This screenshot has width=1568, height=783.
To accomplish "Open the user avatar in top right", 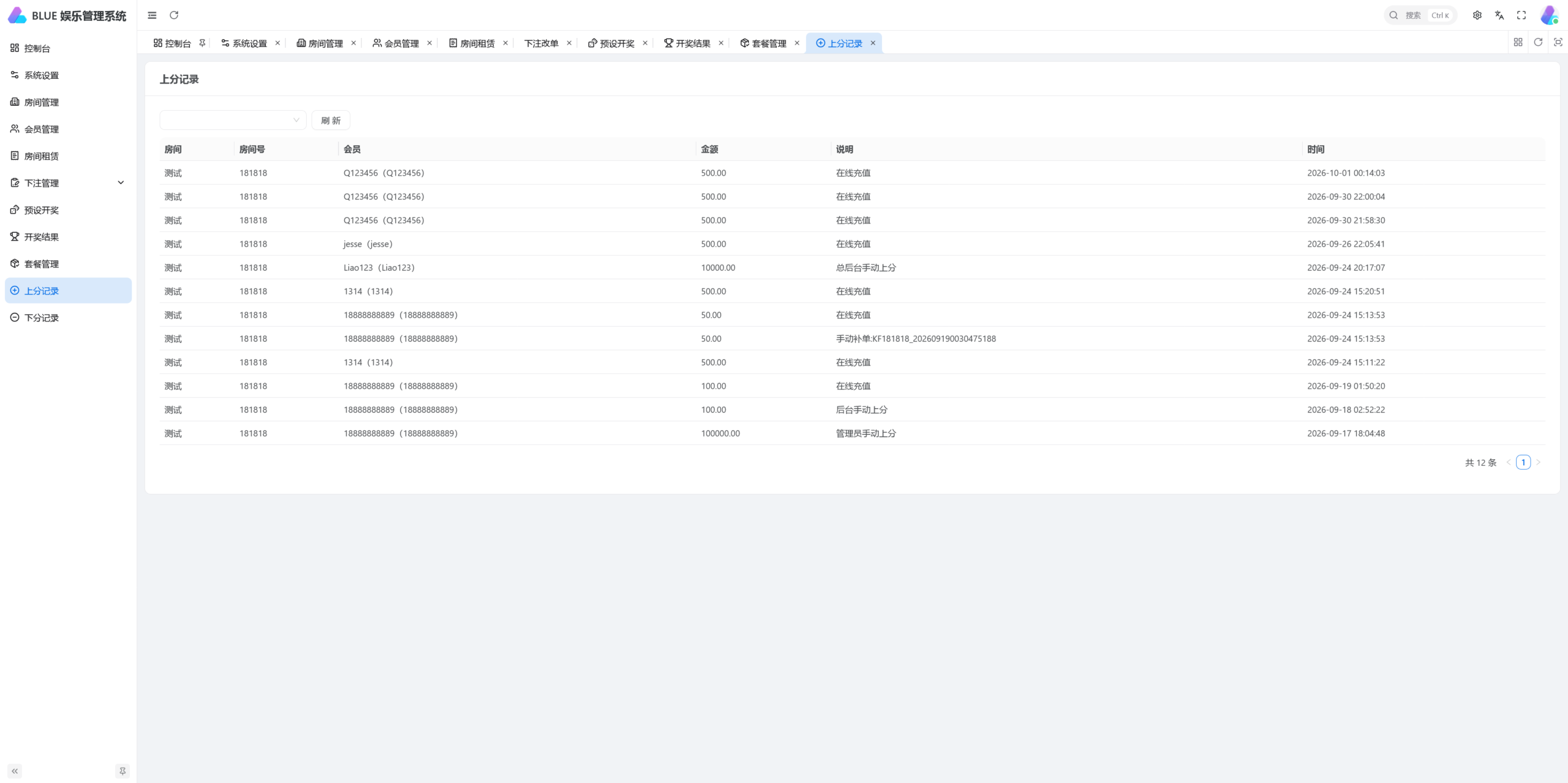I will tap(1550, 15).
